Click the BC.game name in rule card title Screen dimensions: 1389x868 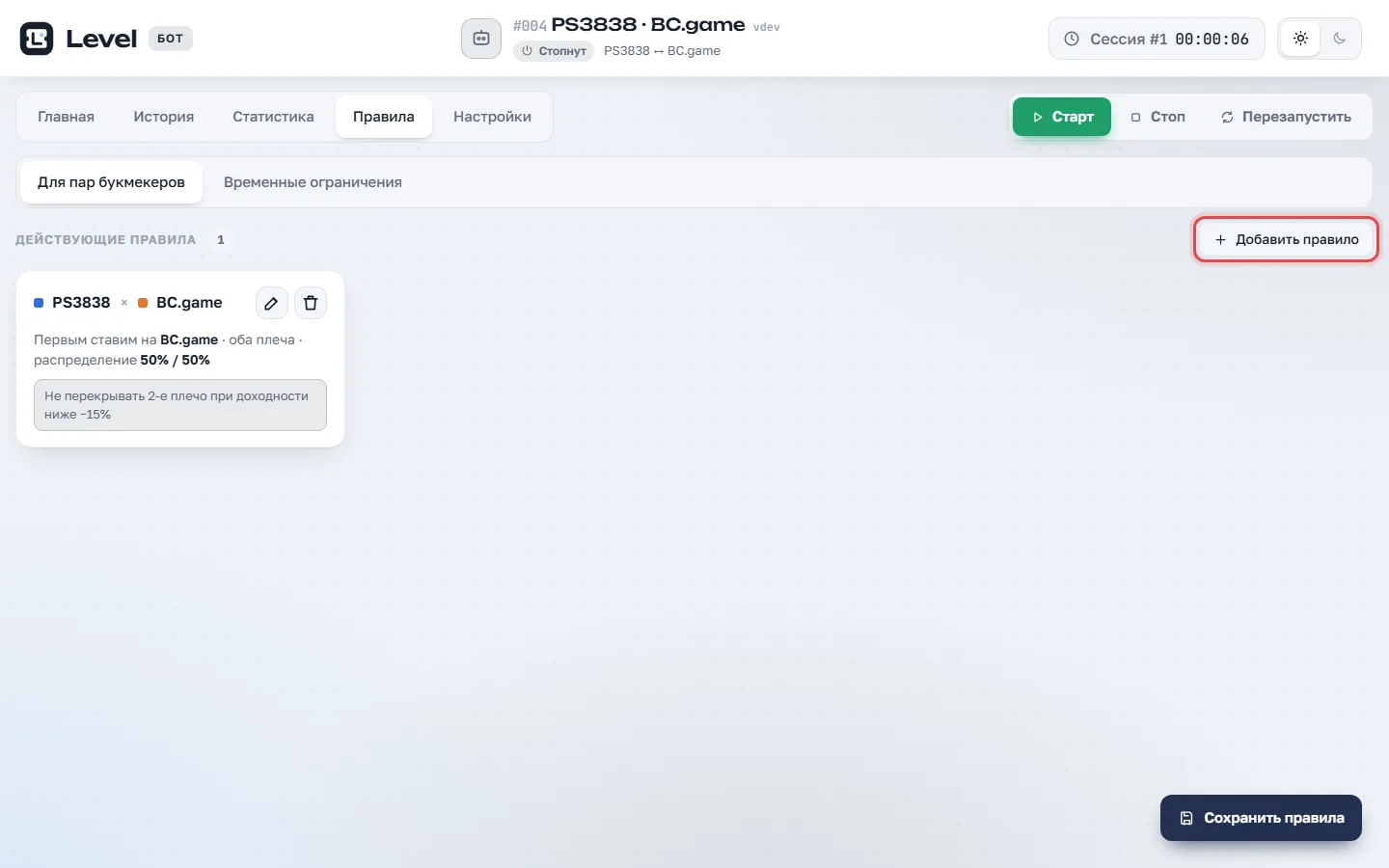[189, 303]
